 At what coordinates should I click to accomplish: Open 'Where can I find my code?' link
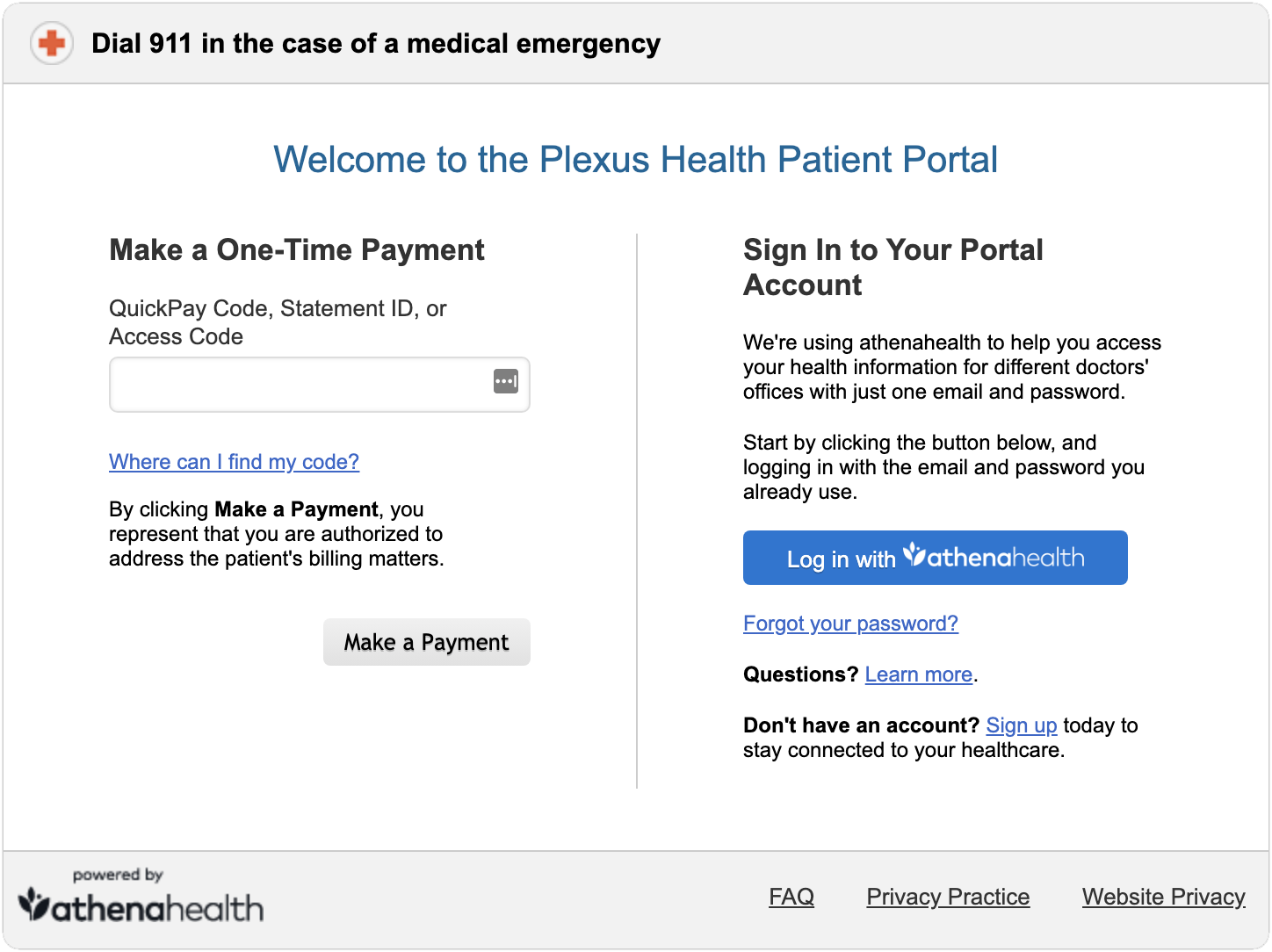click(234, 462)
